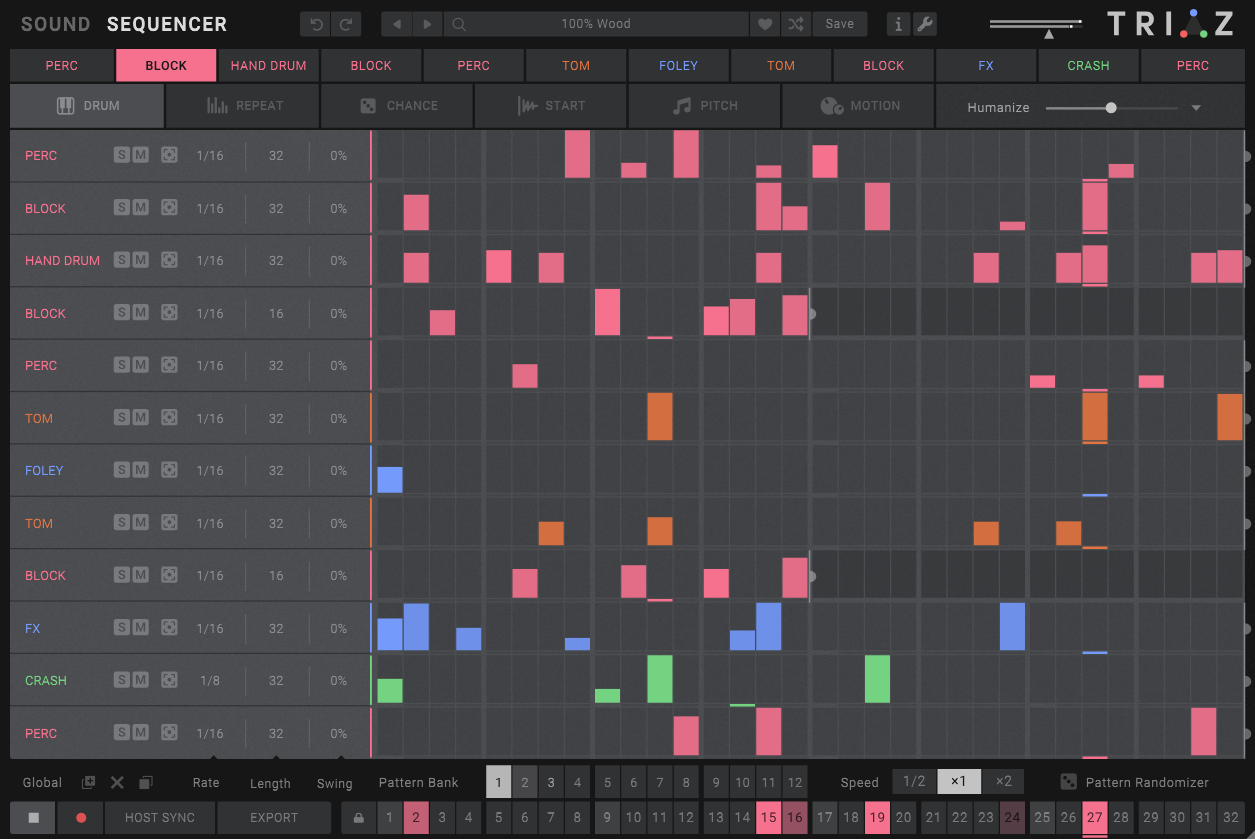Select the FOLEY sound tab at the top
This screenshot has width=1255, height=839.
[x=678, y=64]
